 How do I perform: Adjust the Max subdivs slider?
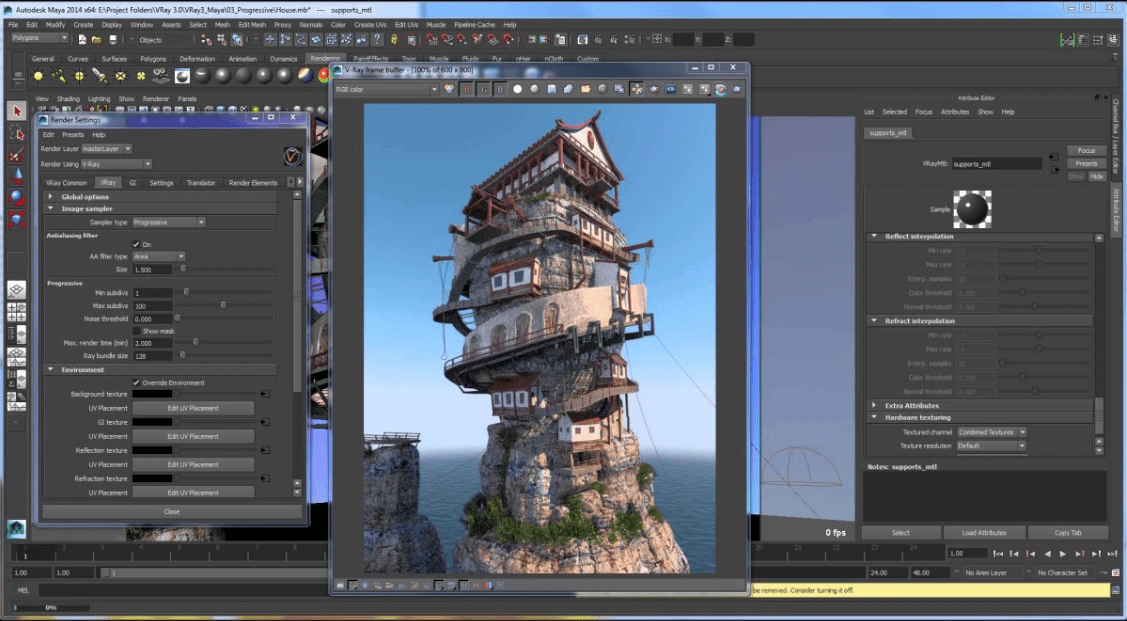pyautogui.click(x=222, y=305)
